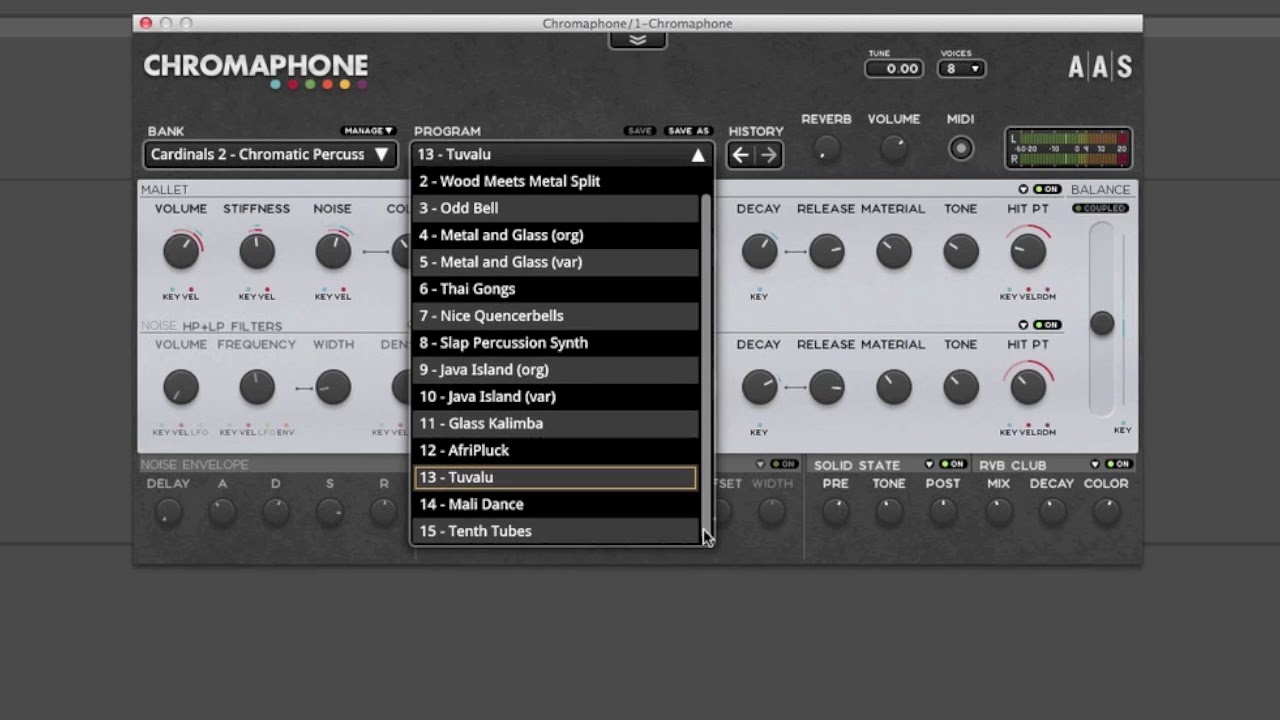The image size is (1280, 720).
Task: Open upper resonator preset menu triangle
Action: click(1023, 189)
